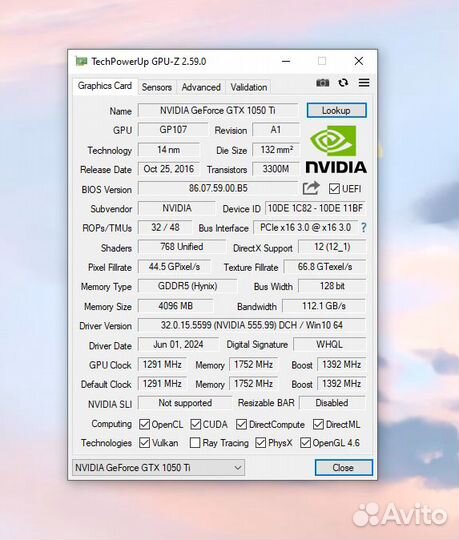Click the Bus Width field 128 bit

[x=332, y=286]
